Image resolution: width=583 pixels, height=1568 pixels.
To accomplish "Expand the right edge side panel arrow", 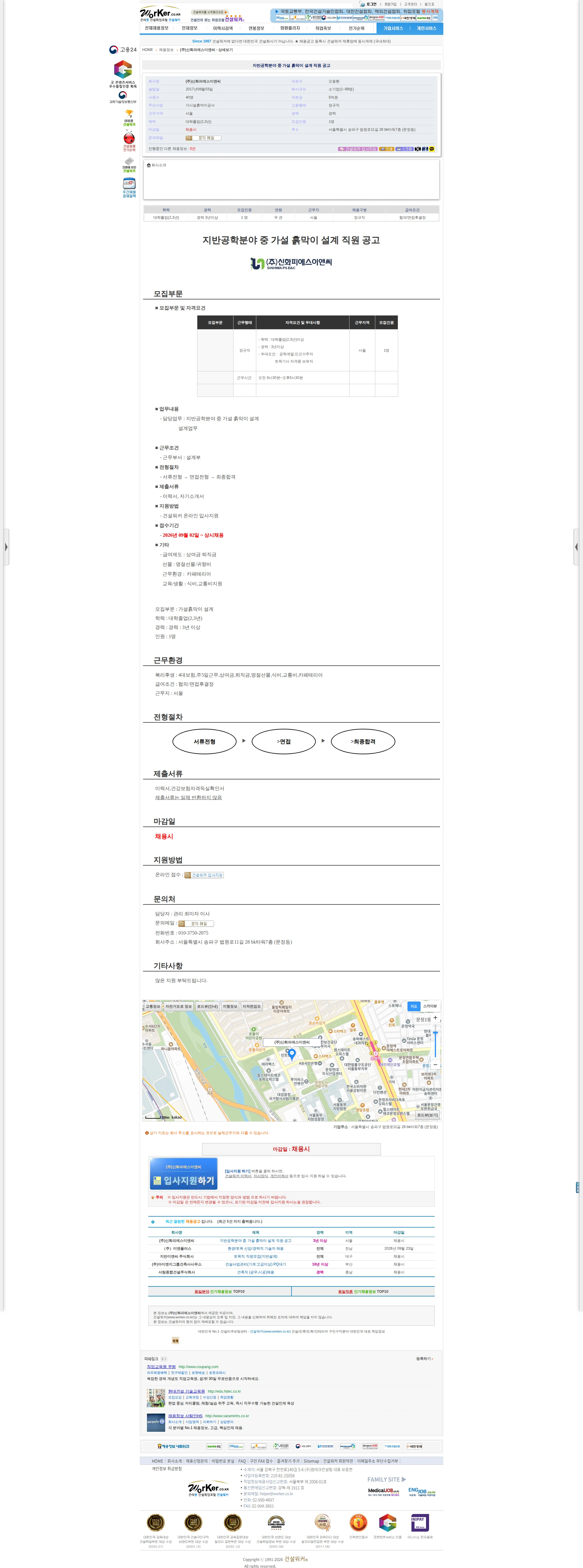I will (x=576, y=547).
